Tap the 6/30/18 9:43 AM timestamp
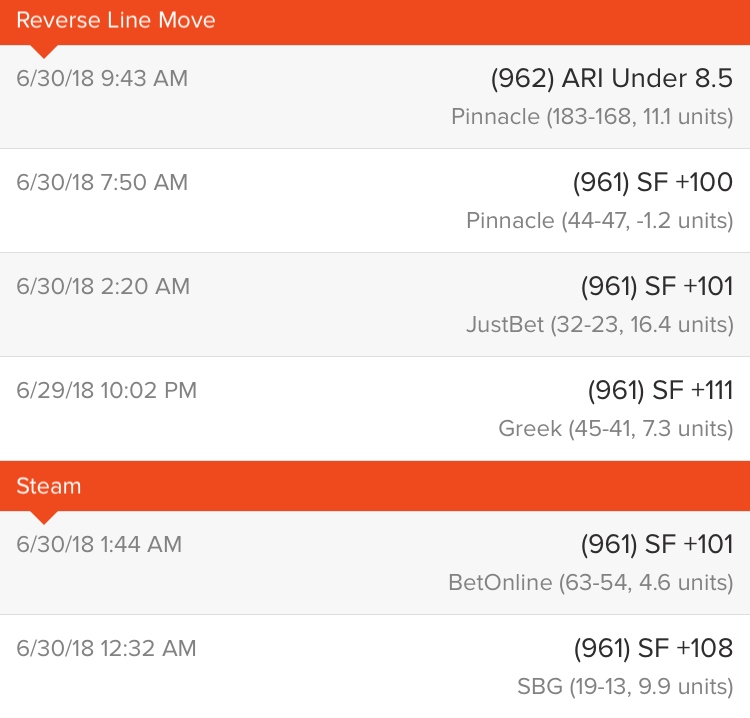The height and width of the screenshot is (718, 750). 102,78
